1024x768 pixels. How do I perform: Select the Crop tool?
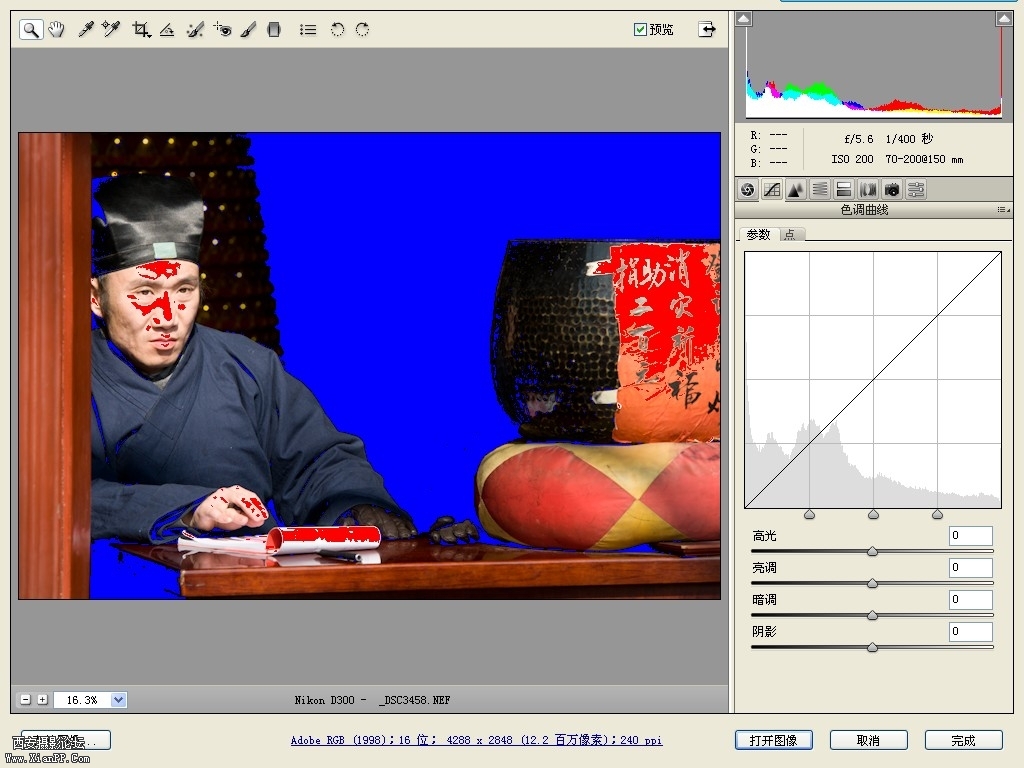click(141, 30)
